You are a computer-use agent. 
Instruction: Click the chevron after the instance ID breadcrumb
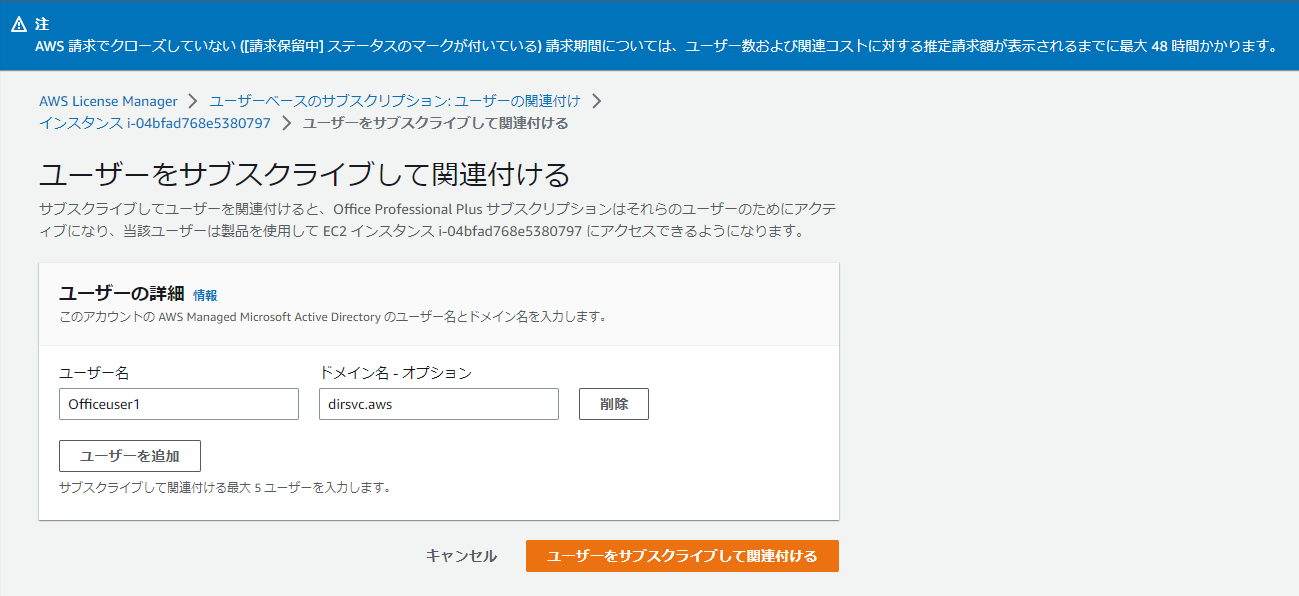[286, 123]
